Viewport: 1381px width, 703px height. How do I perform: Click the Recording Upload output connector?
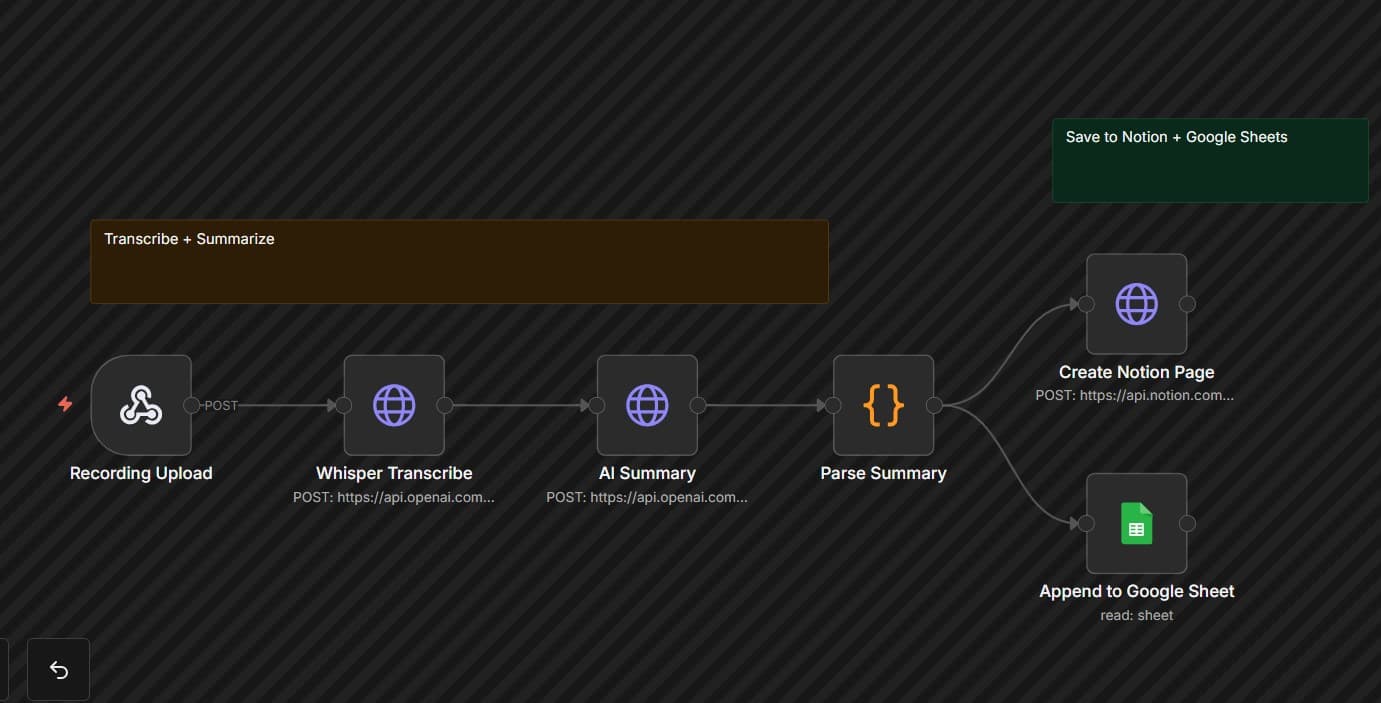point(191,405)
